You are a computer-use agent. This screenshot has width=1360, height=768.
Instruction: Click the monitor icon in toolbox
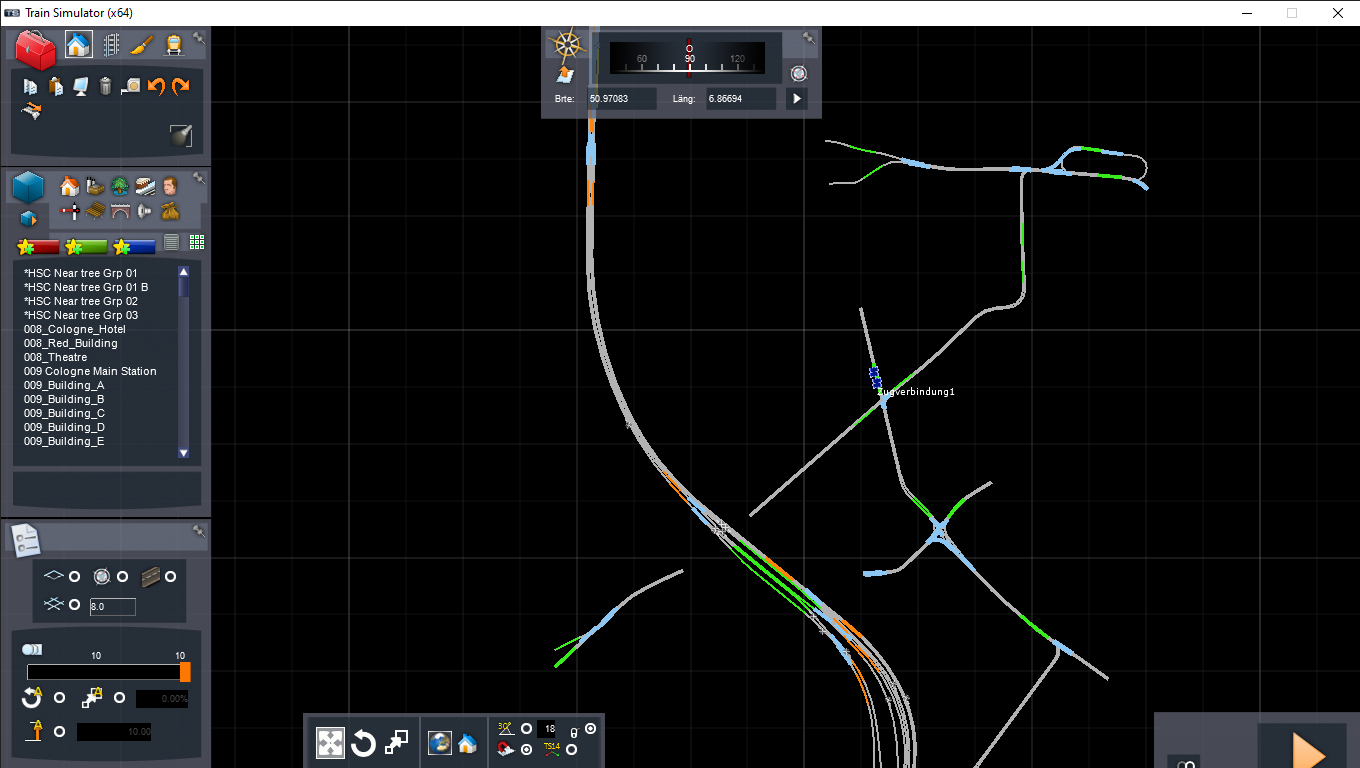[81, 87]
